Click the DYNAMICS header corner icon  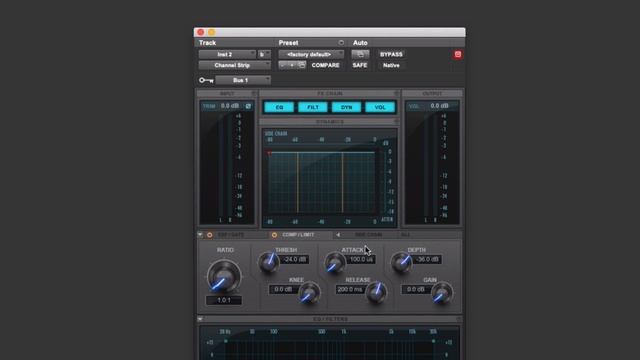tap(396, 122)
